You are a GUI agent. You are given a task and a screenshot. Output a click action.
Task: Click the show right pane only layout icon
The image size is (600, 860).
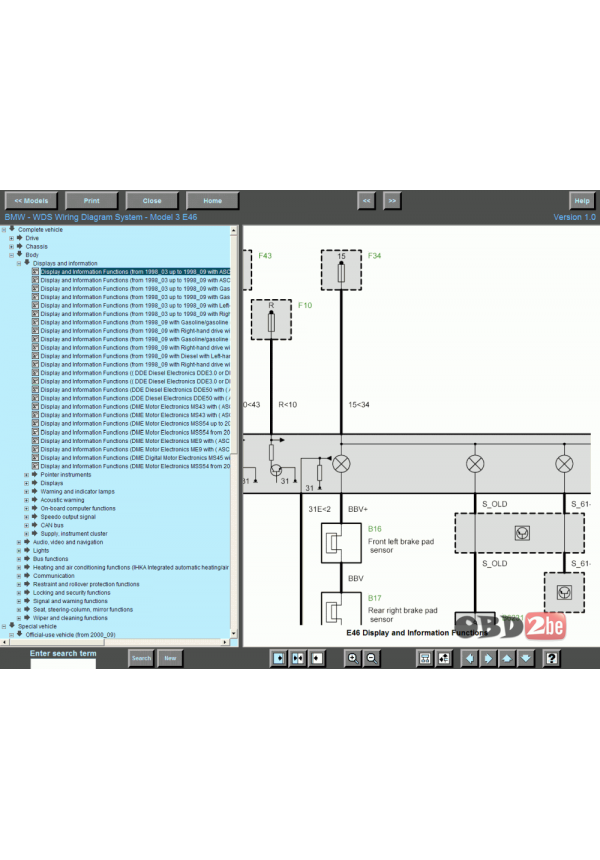pyautogui.click(x=317, y=658)
